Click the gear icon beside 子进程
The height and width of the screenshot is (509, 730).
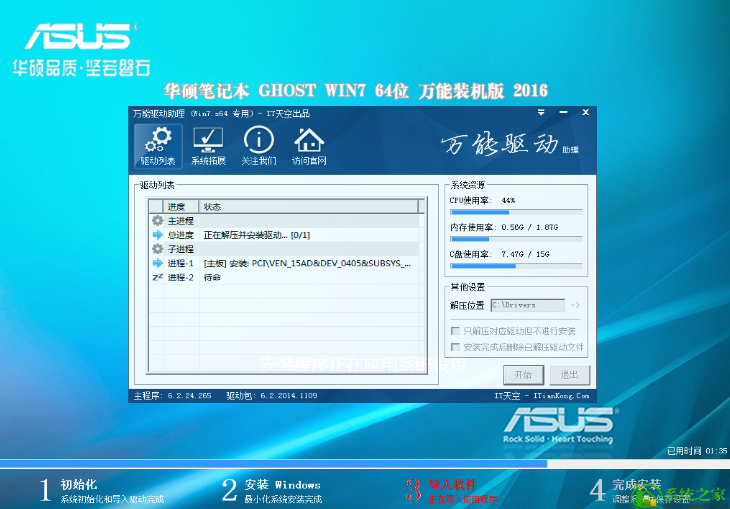pyautogui.click(x=157, y=249)
